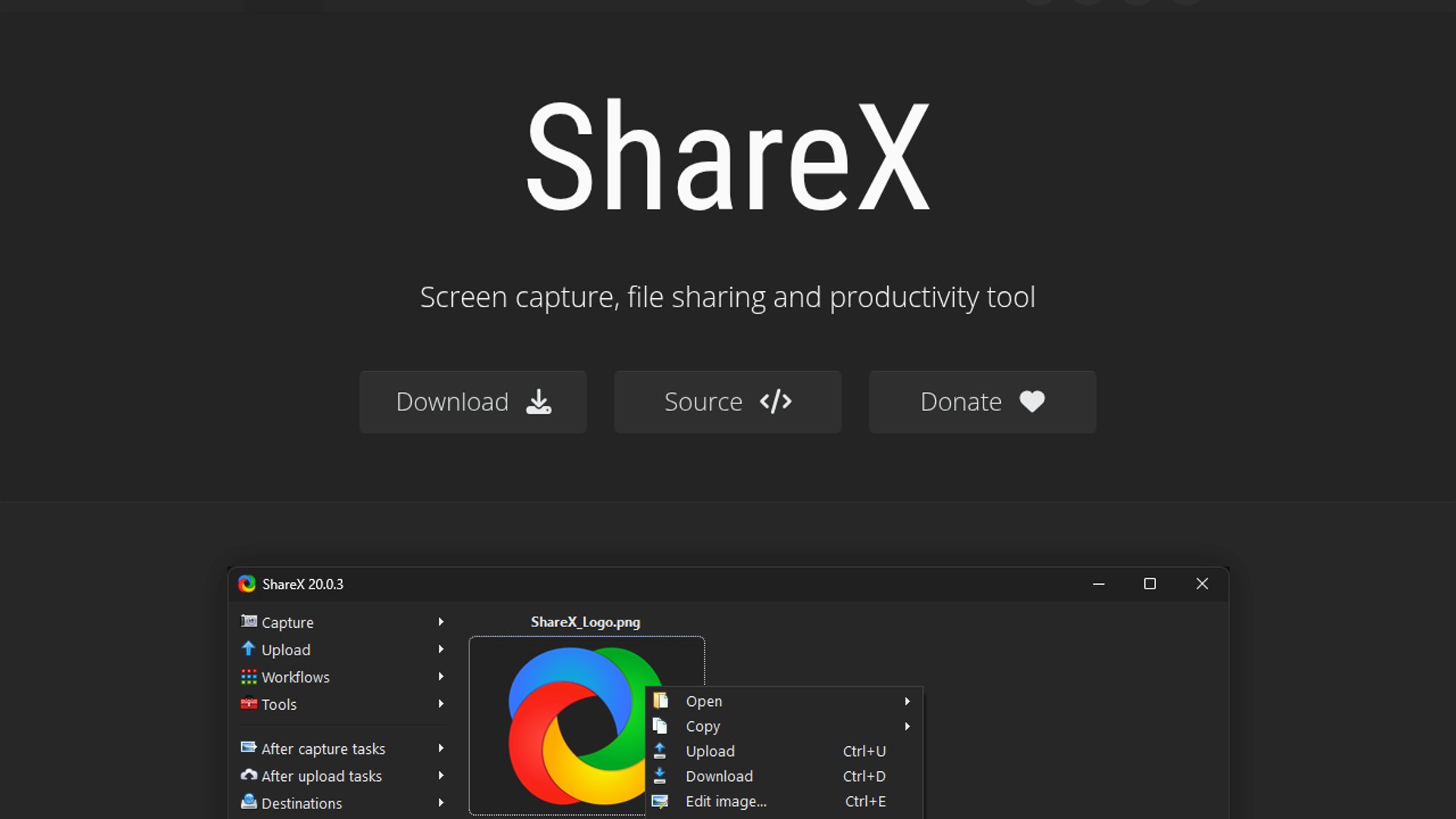Click the Capture camera icon in sidebar
1456x819 pixels.
point(249,622)
